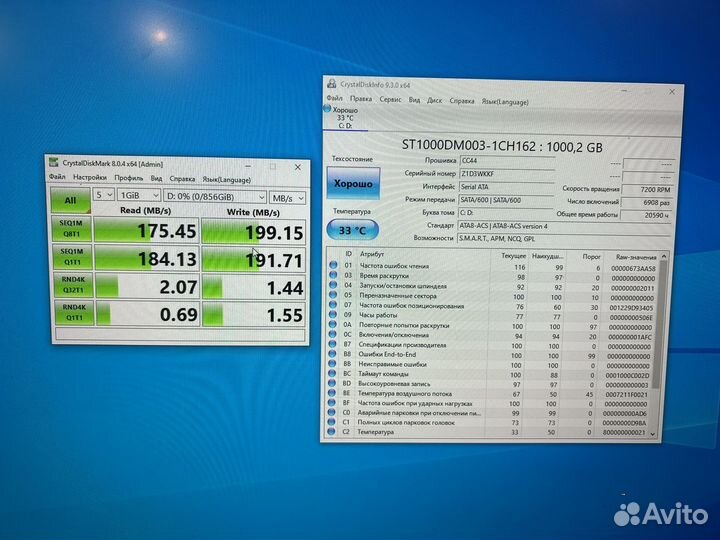
Task: Click status icon for 07 Частота ошибок позиционирования
Action: (333, 304)
